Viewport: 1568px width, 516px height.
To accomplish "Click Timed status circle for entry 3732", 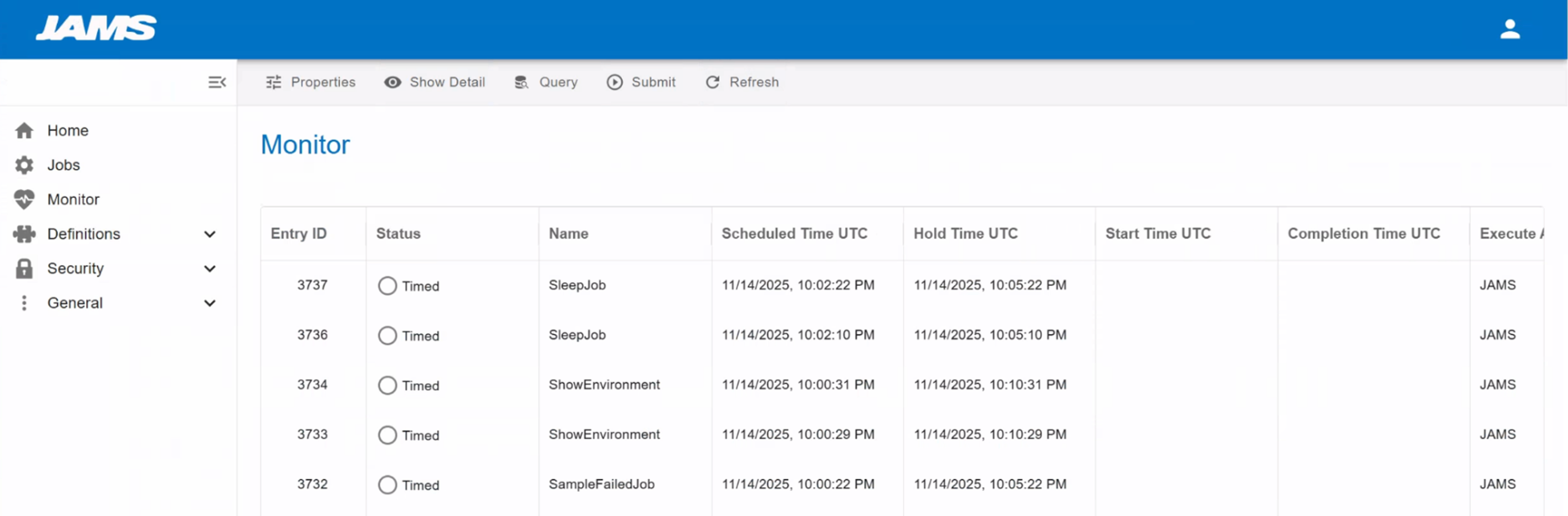I will pyautogui.click(x=387, y=485).
